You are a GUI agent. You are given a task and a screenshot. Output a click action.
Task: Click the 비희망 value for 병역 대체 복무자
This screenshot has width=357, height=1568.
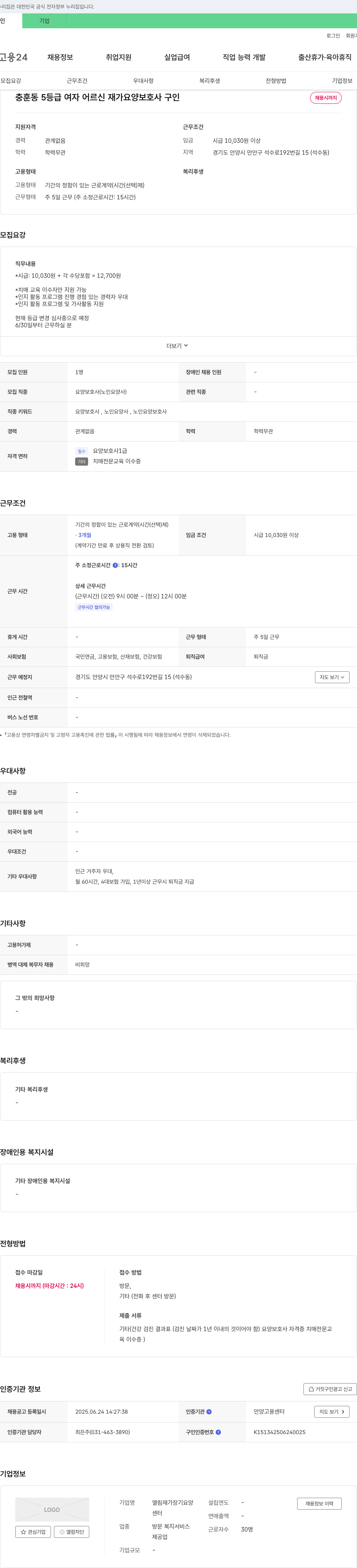83,965
